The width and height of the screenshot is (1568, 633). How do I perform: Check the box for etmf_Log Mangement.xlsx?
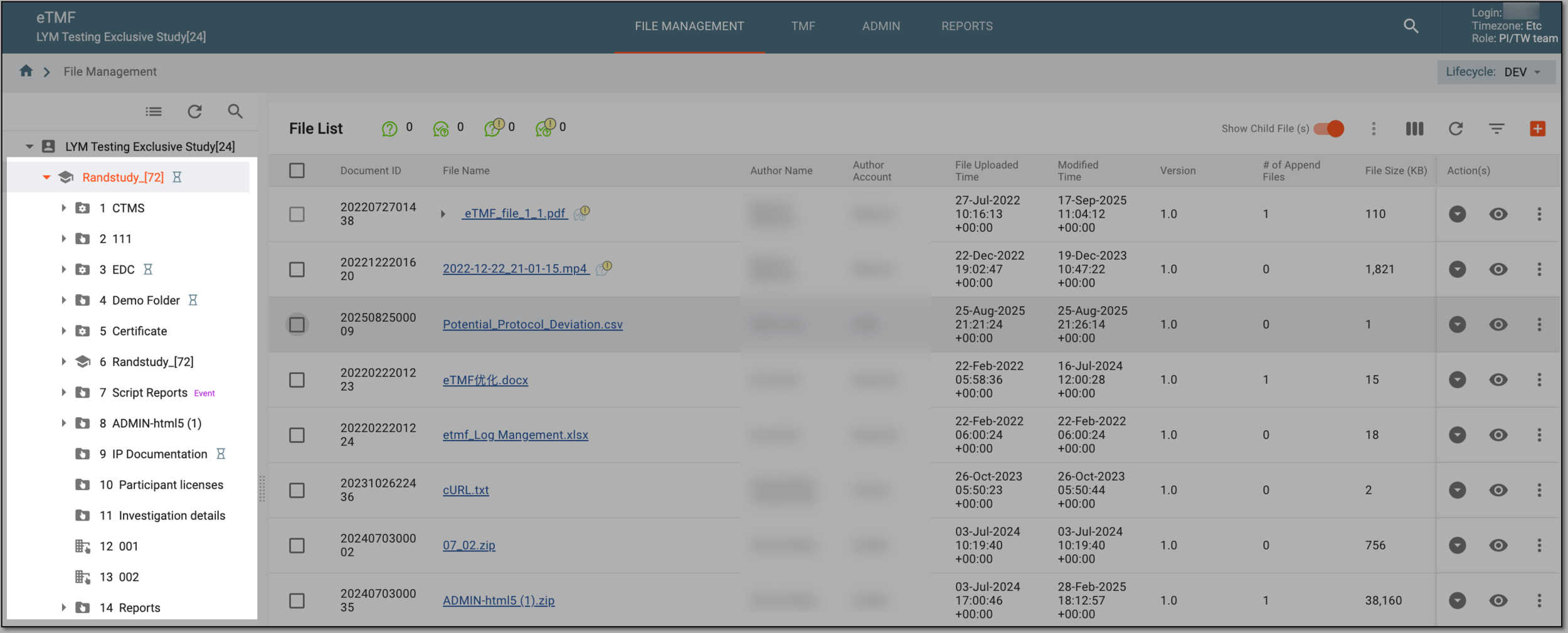(x=297, y=435)
